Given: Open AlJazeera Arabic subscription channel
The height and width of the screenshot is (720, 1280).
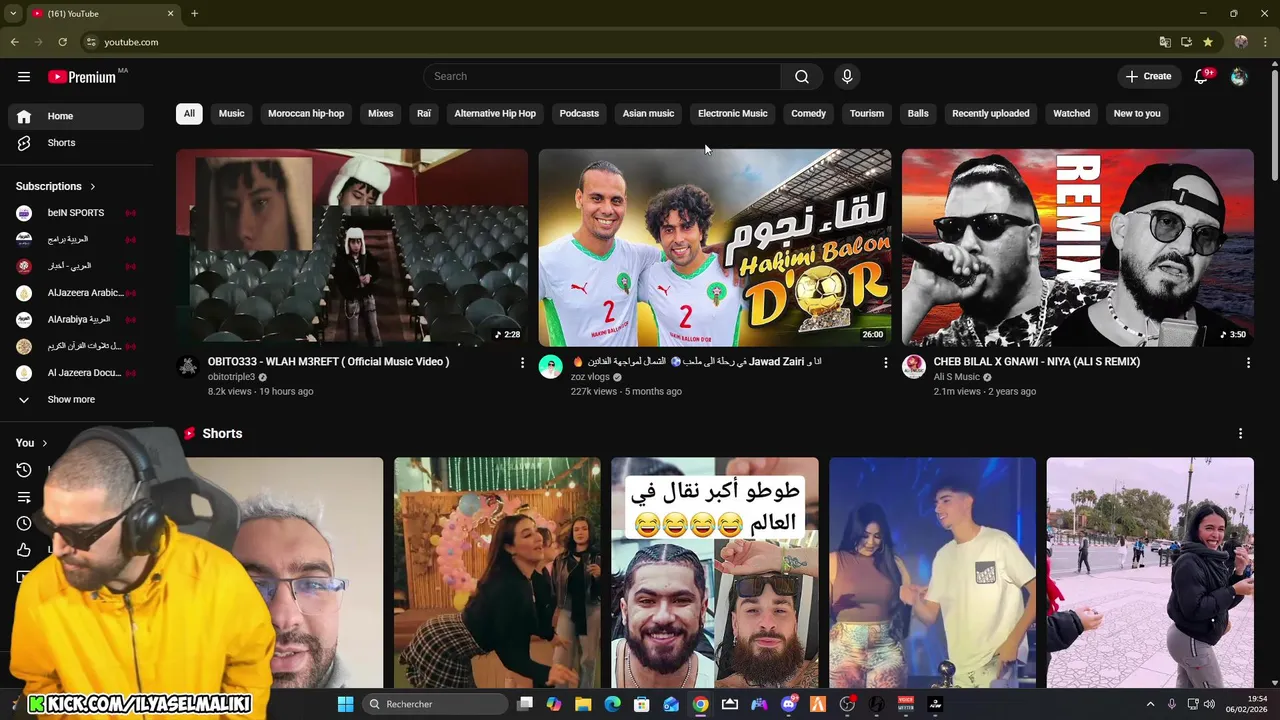Looking at the screenshot, I should 76,293.
